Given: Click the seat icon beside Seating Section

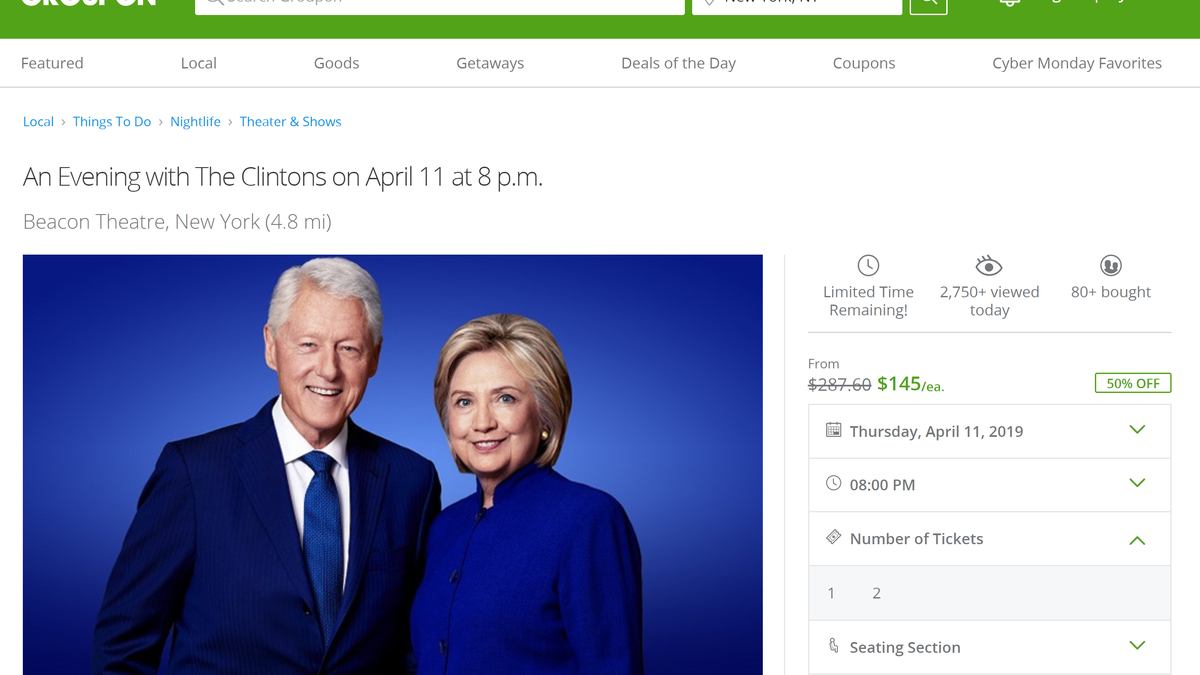Looking at the screenshot, I should (x=833, y=646).
